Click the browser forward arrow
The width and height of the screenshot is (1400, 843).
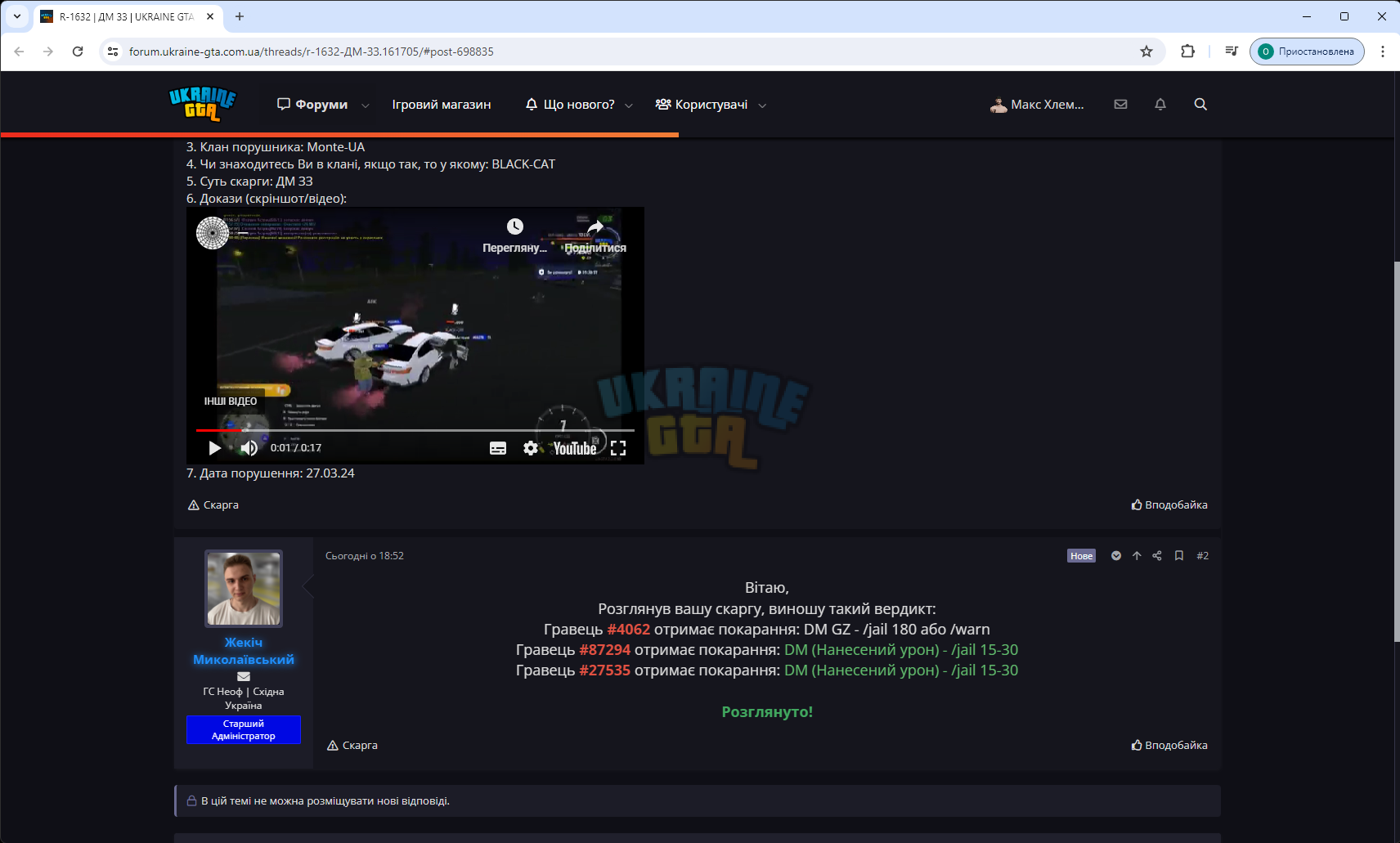pos(48,52)
